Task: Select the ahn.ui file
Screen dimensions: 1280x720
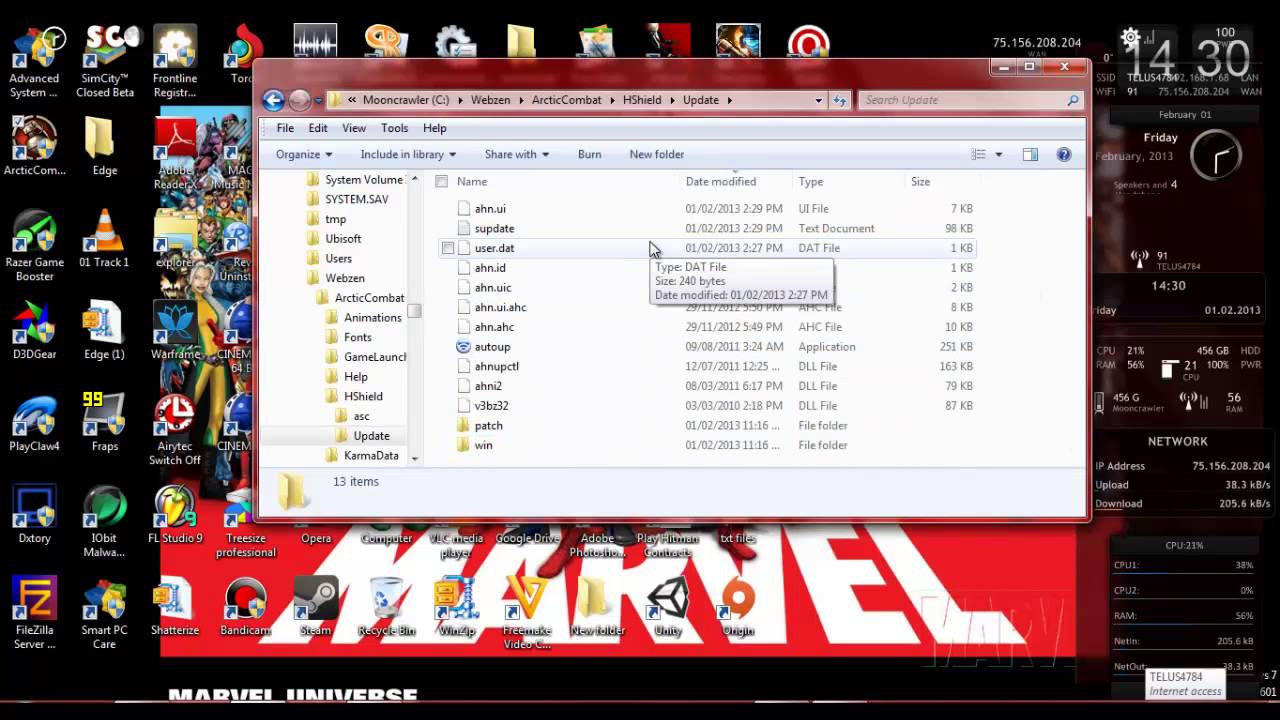Action: click(490, 209)
